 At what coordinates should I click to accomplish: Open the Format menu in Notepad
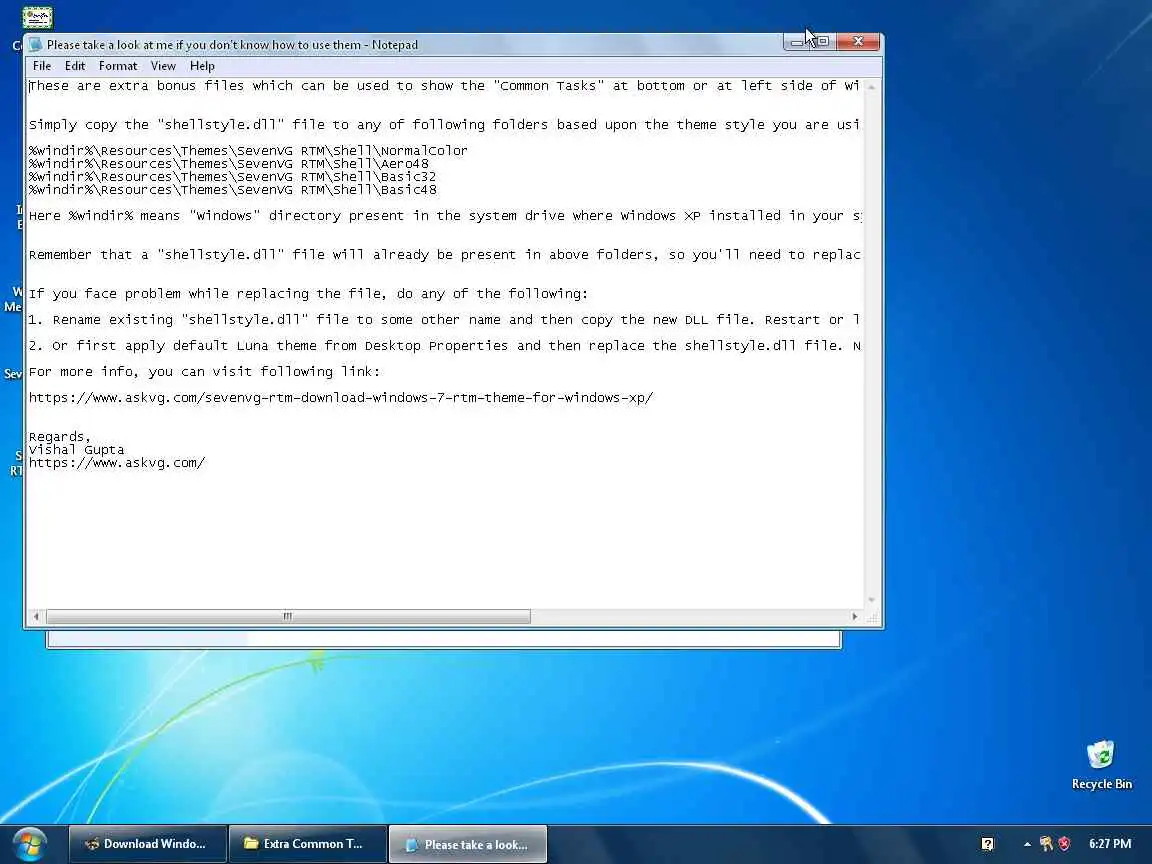(x=118, y=66)
